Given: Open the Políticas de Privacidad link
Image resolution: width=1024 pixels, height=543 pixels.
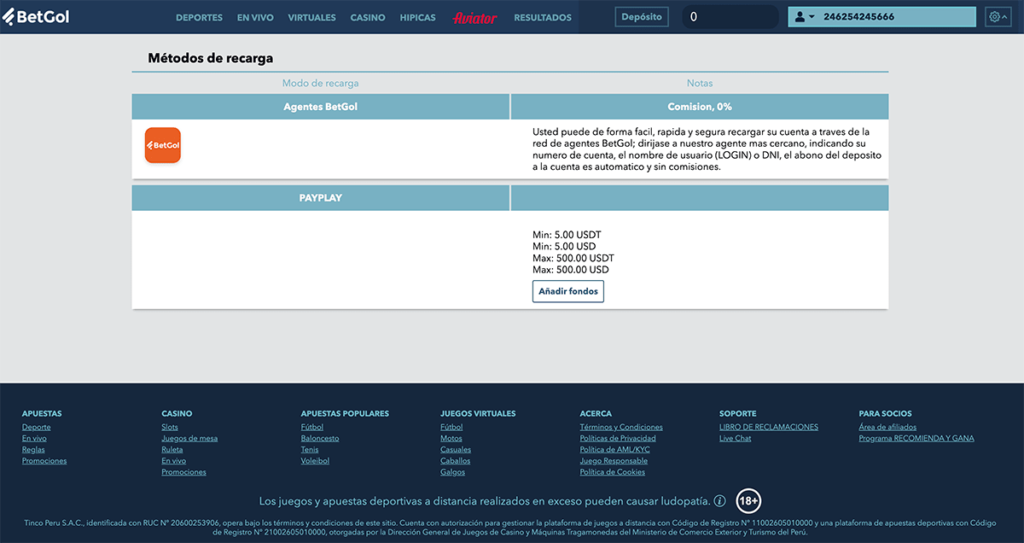Looking at the screenshot, I should 618,438.
